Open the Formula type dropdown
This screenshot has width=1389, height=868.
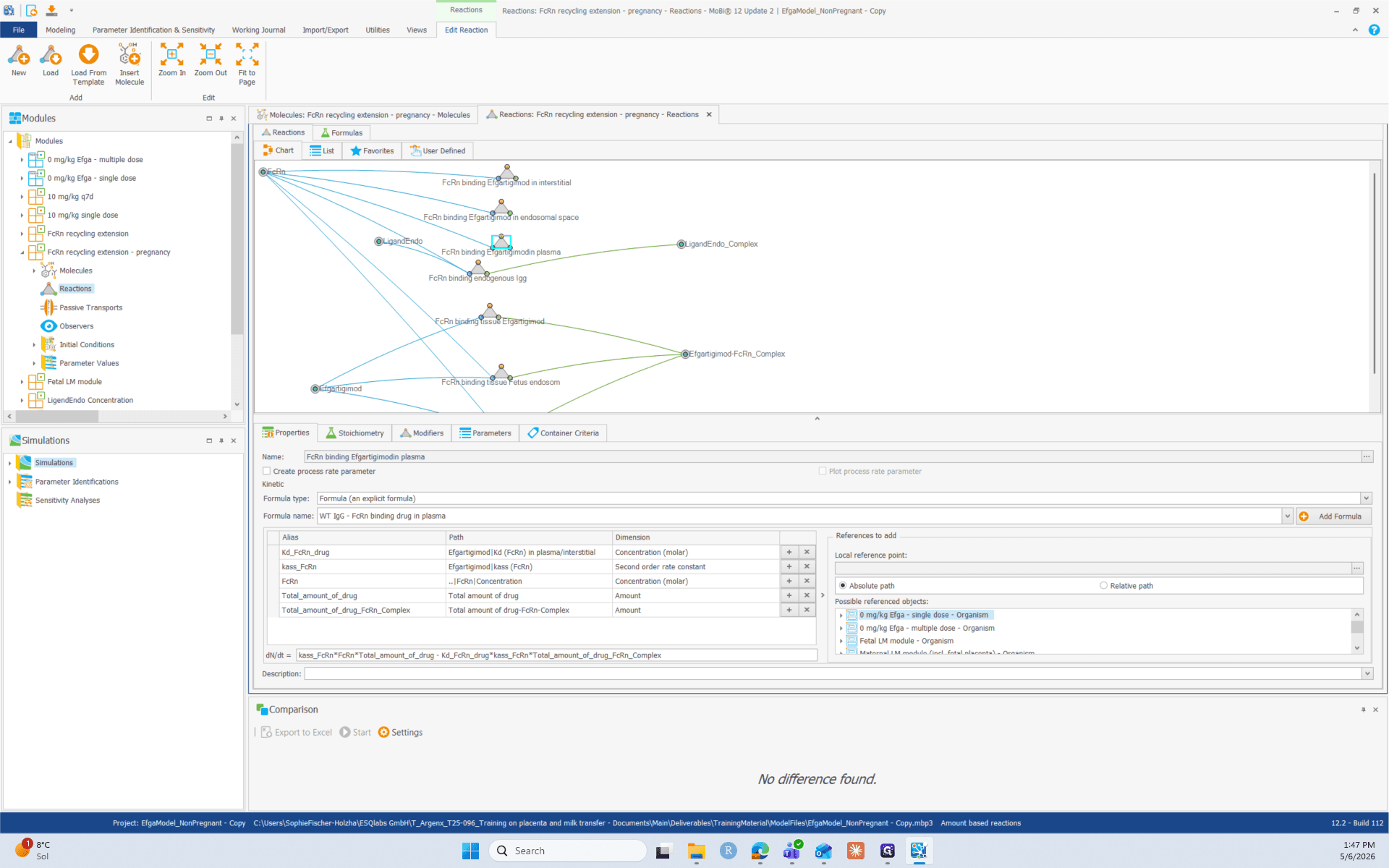click(1366, 498)
